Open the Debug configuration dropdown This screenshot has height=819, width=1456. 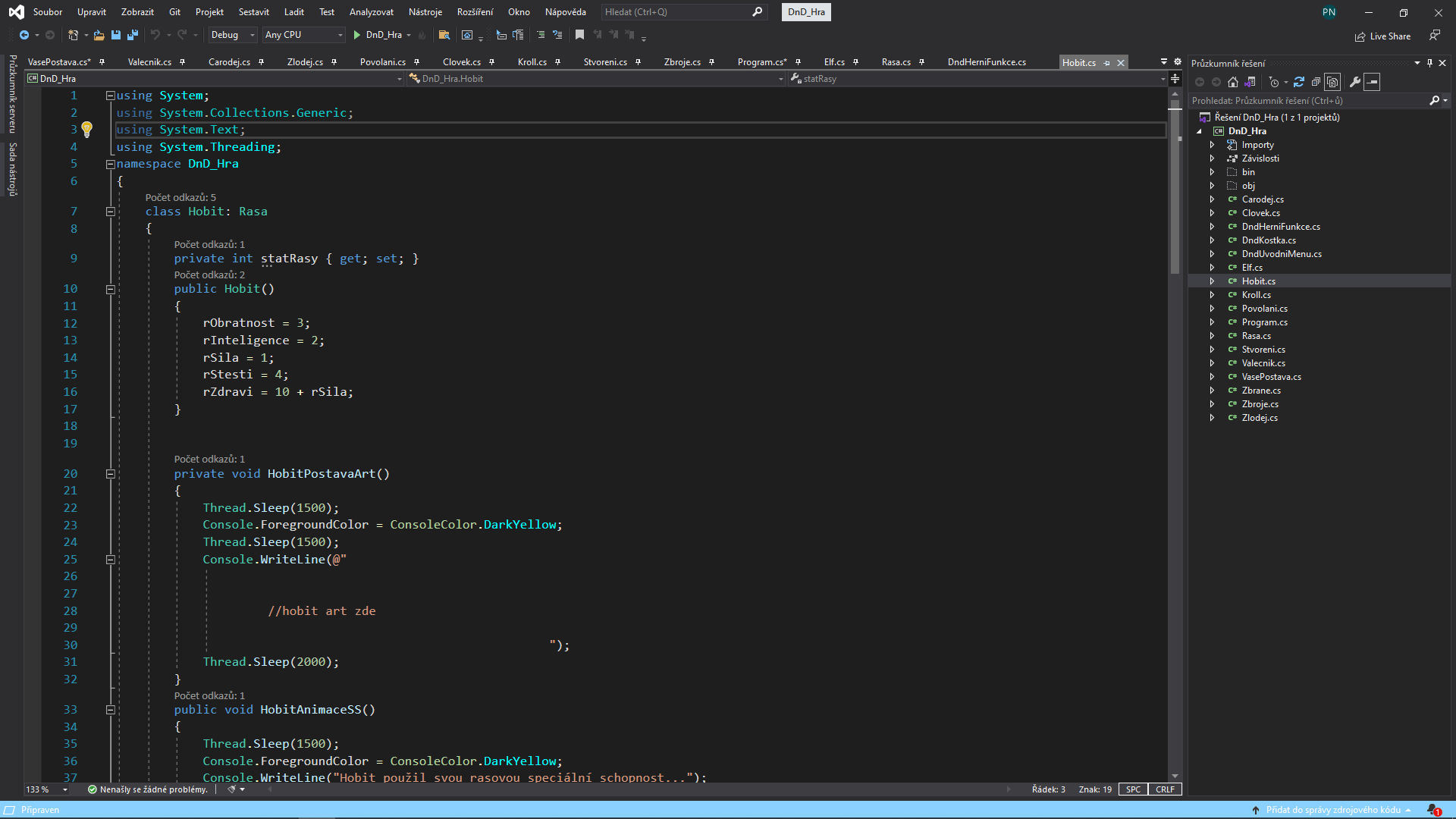(233, 35)
